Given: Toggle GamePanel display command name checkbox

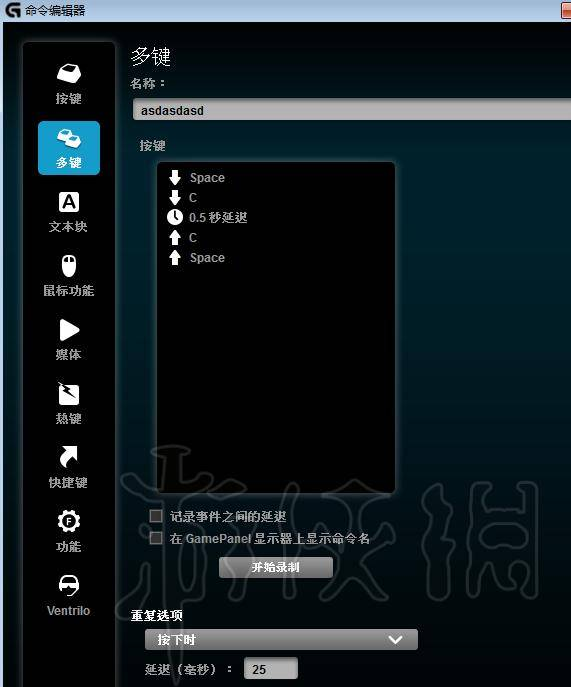Looking at the screenshot, I should (x=156, y=538).
